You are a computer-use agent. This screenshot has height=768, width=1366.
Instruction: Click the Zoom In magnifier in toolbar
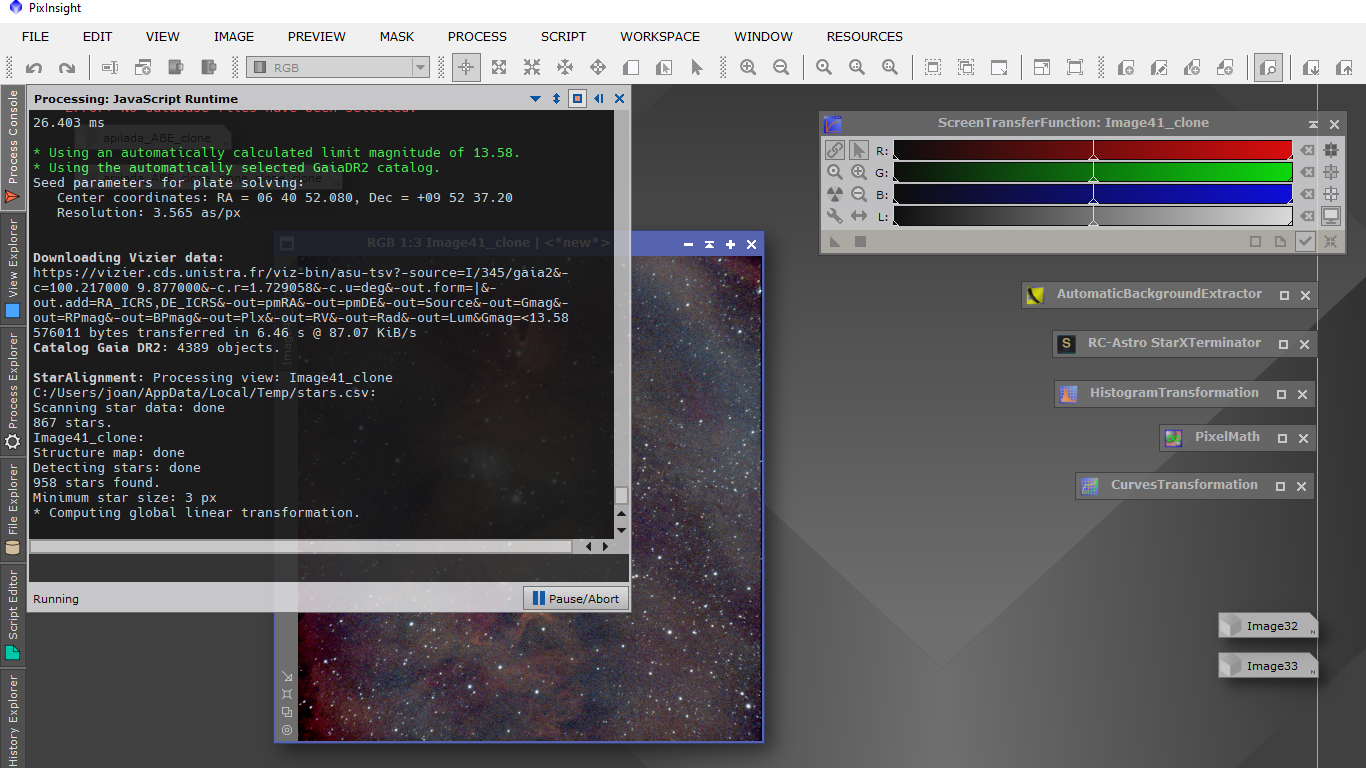[748, 68]
